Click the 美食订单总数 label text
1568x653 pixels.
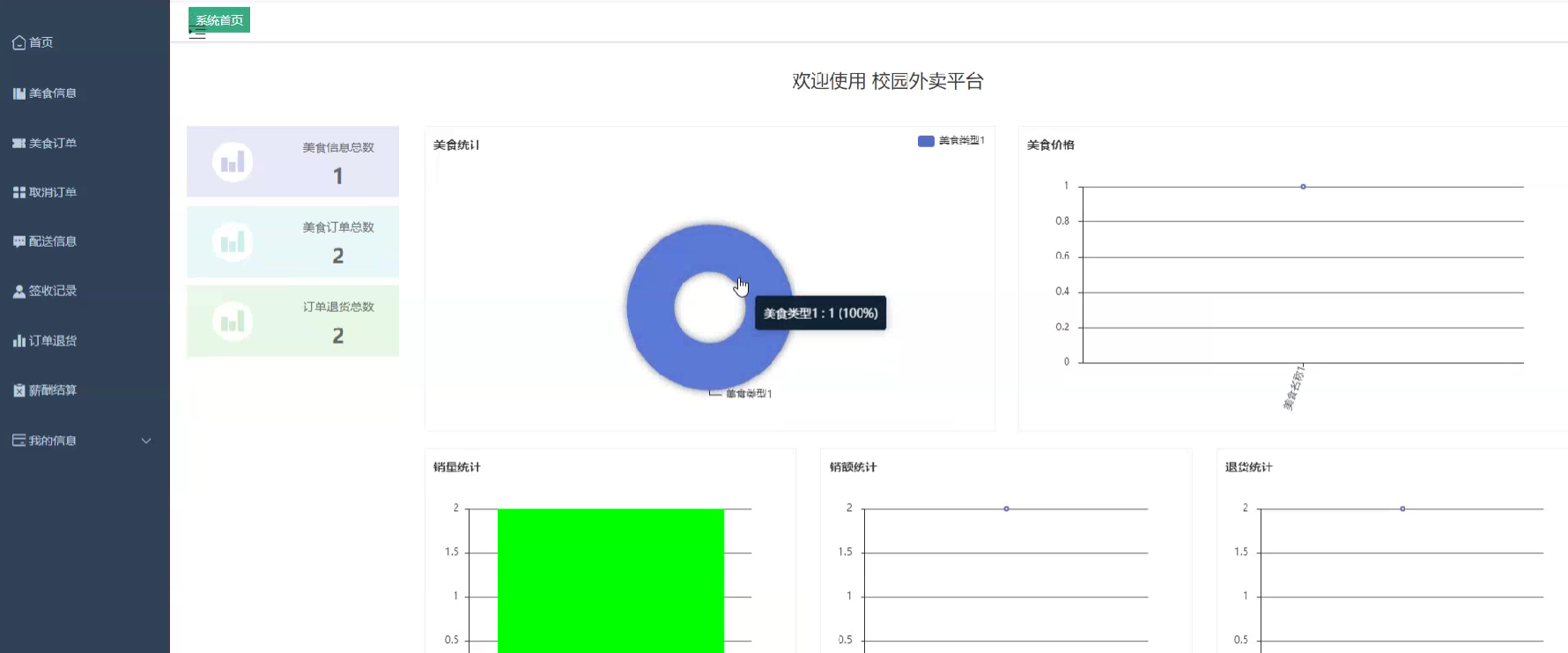click(338, 227)
